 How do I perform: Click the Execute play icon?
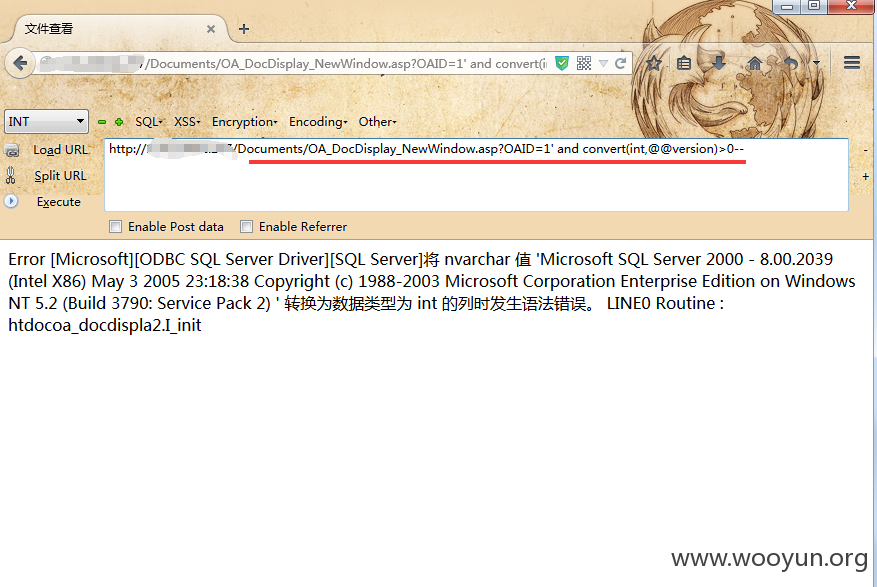[11, 201]
